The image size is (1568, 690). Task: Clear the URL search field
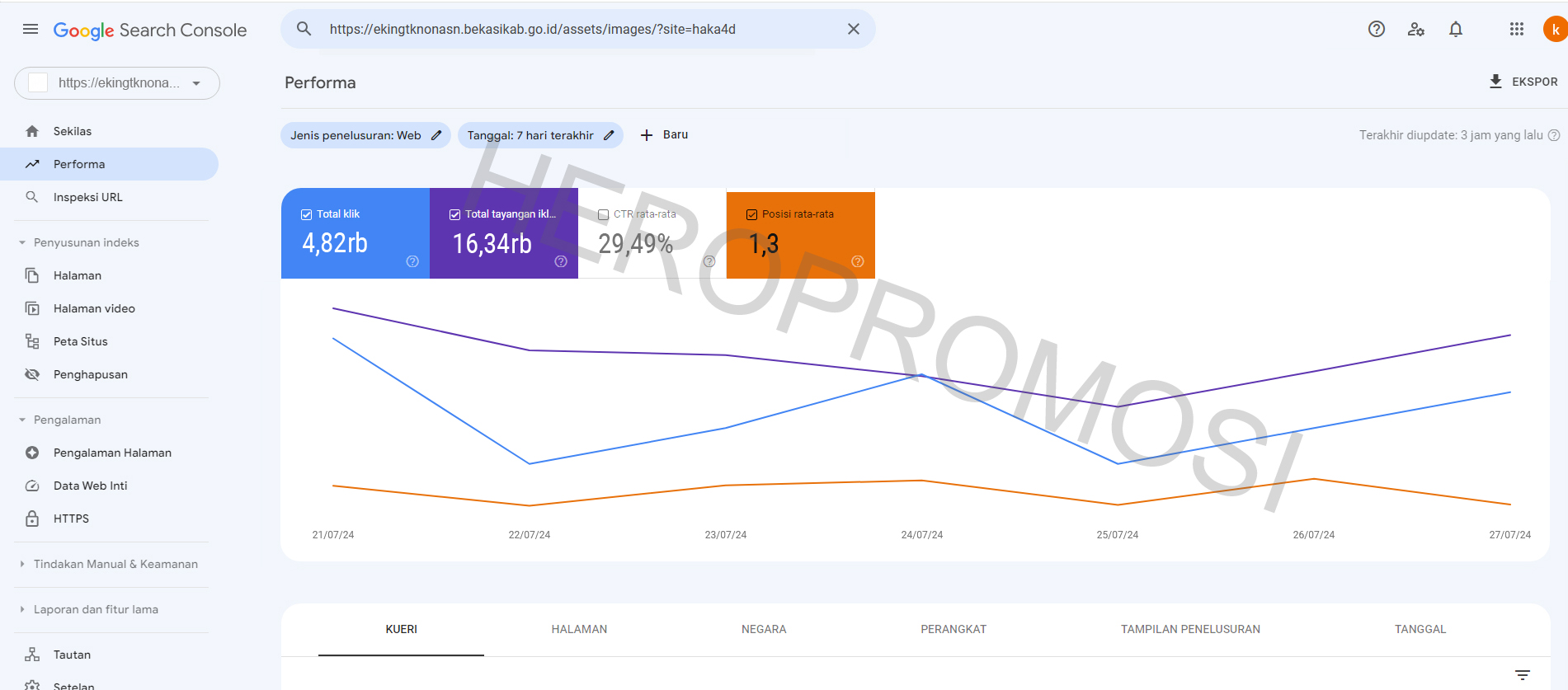click(x=854, y=30)
